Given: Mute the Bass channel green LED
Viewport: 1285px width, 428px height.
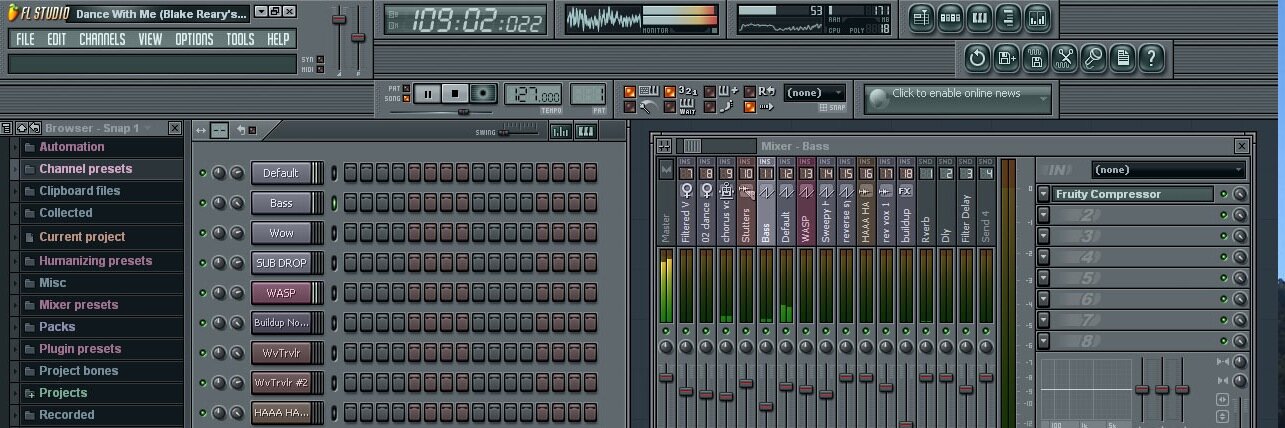Looking at the screenshot, I should [x=203, y=203].
